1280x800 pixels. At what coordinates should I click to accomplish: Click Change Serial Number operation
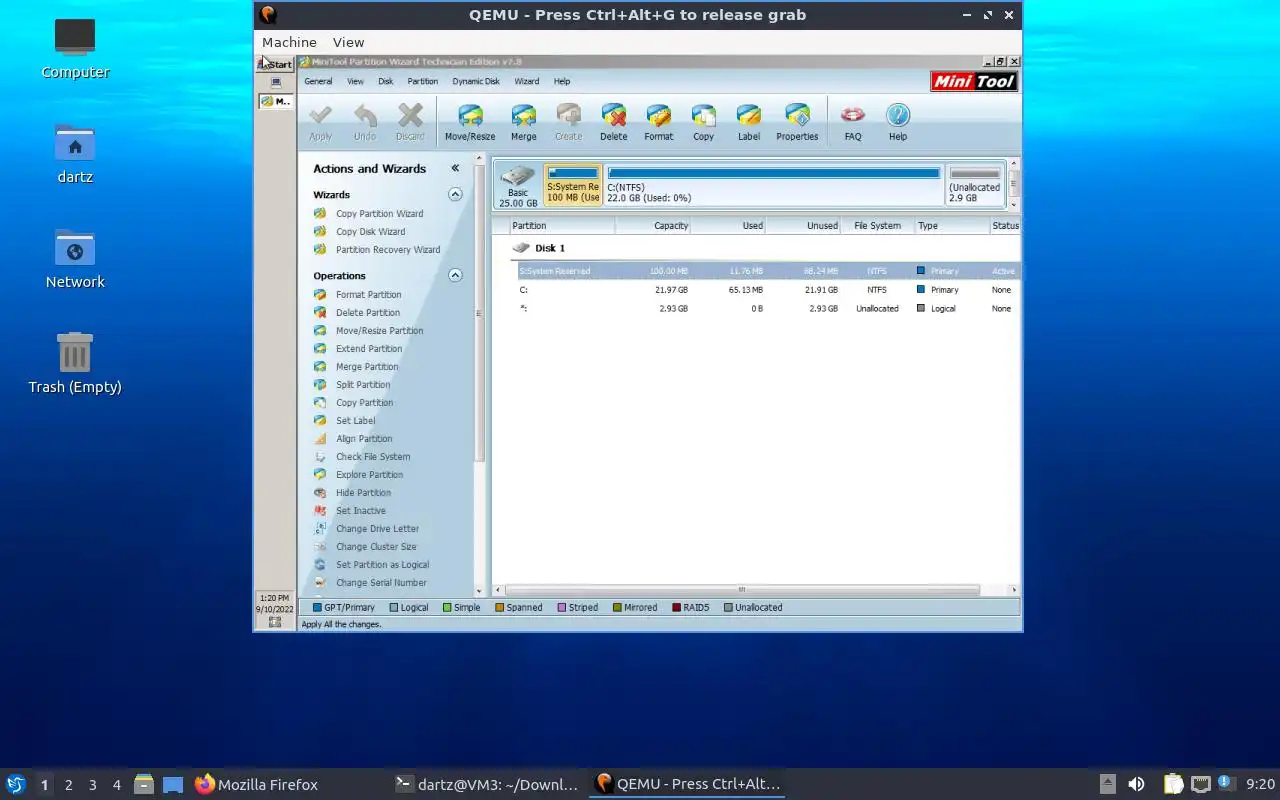pos(381,583)
